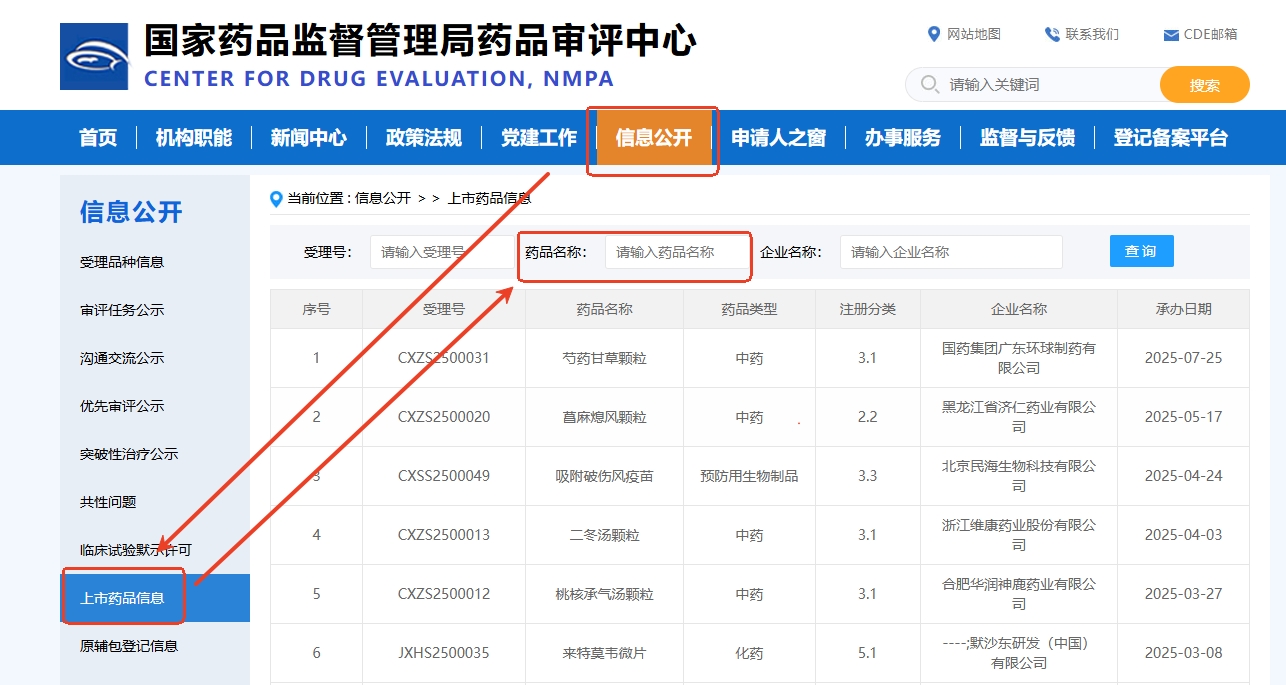Click date 2025-03-08
This screenshot has width=1286, height=685.
pyautogui.click(x=1183, y=653)
